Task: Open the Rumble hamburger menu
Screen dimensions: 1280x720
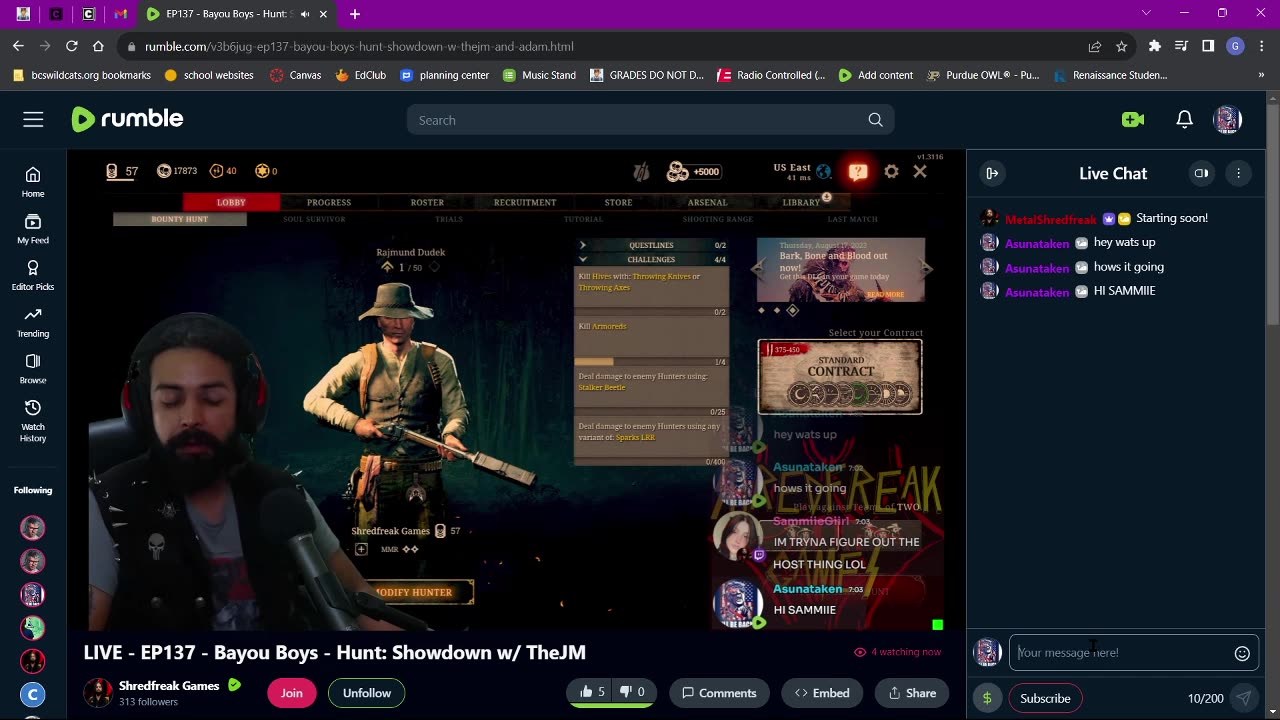Action: pos(33,120)
